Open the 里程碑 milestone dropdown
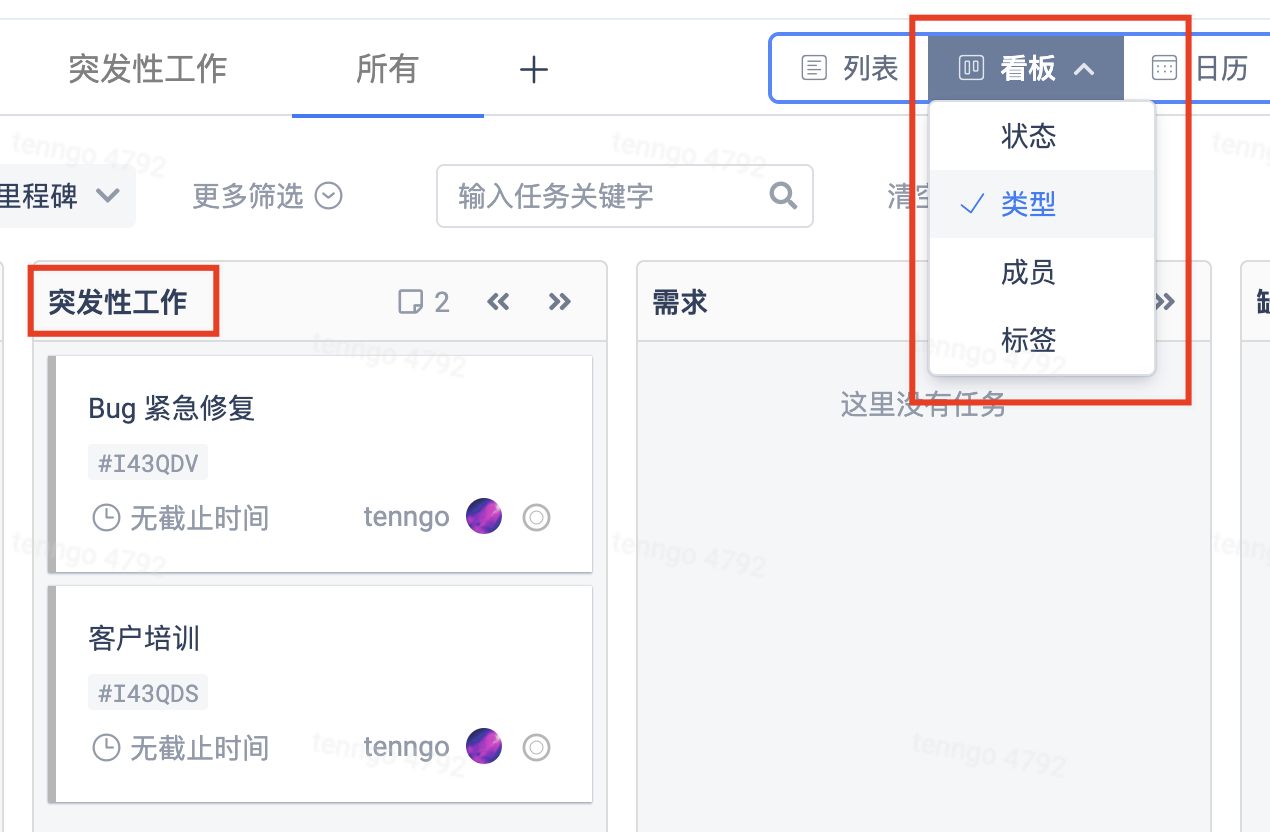The height and width of the screenshot is (832, 1270). click(60, 196)
